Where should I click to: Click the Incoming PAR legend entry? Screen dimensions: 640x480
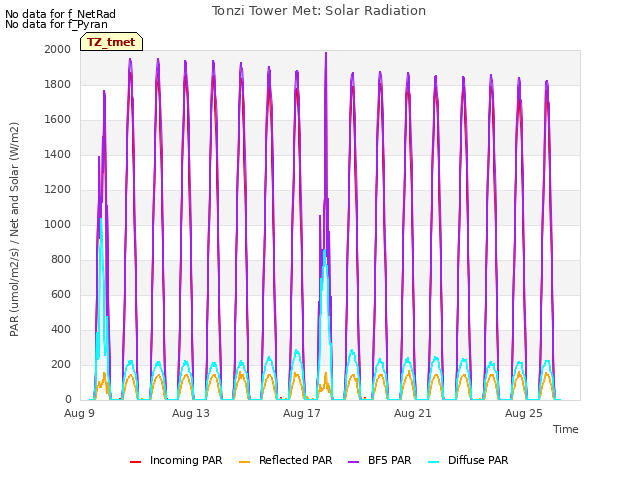coord(176,460)
